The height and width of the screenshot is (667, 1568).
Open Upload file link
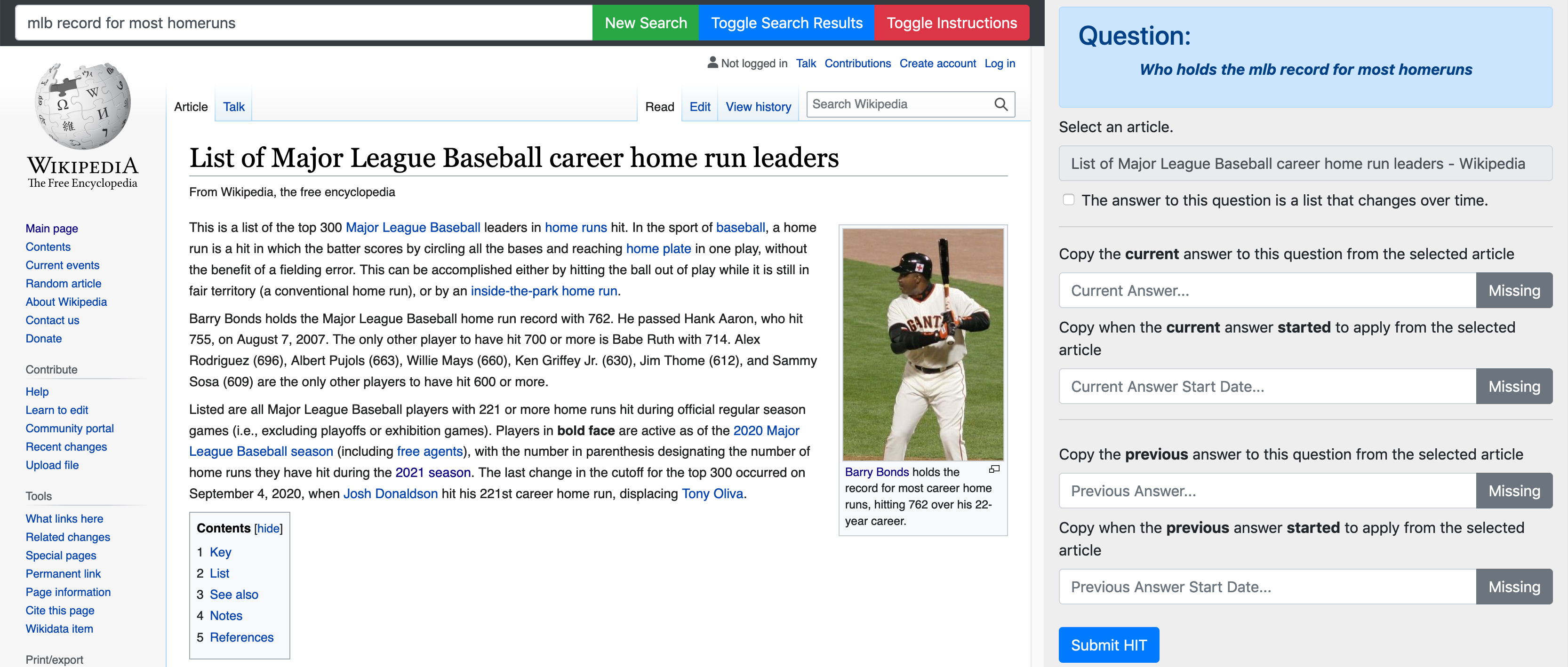click(x=52, y=464)
